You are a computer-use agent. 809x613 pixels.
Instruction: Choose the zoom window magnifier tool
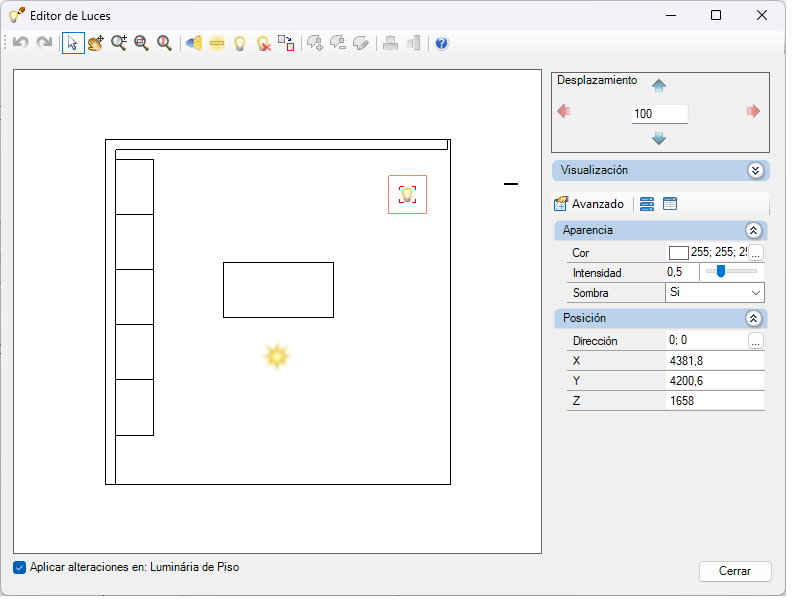(141, 43)
